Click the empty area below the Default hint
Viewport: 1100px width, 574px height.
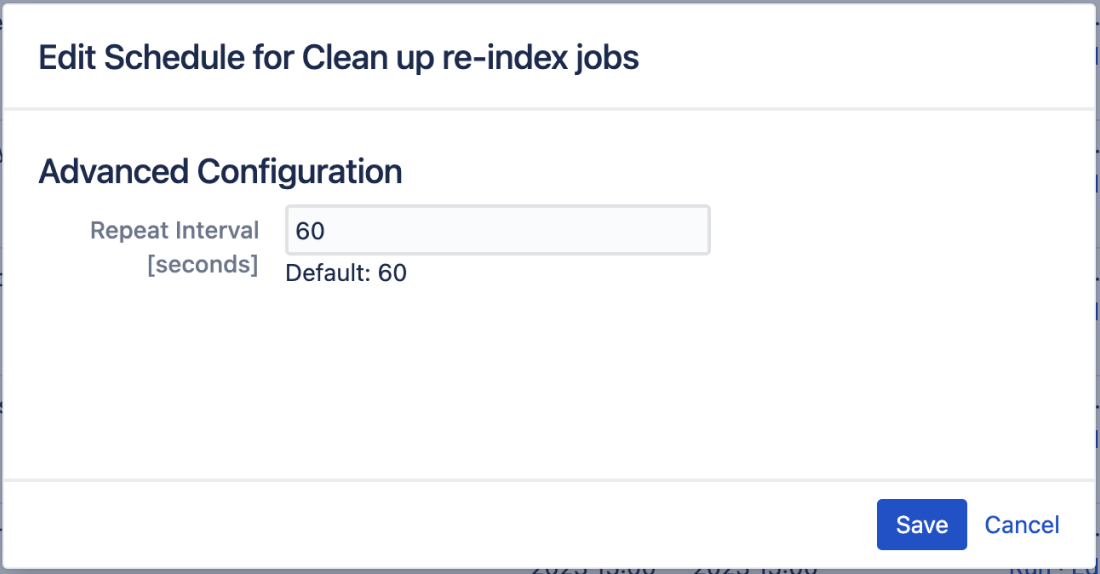tap(500, 380)
